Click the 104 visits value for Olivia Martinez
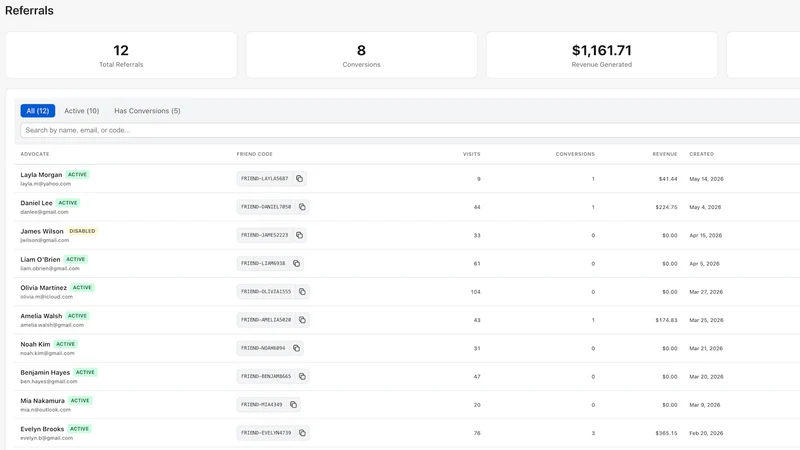800x450 pixels. coord(475,292)
